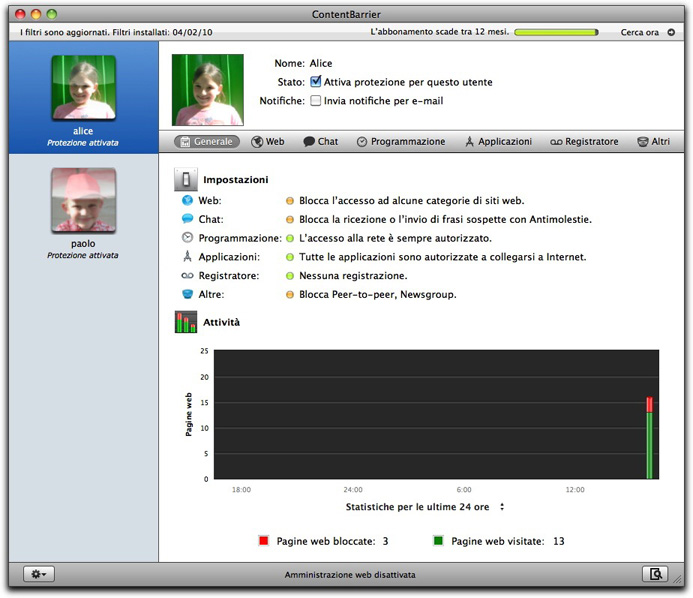Select the alice user profile in sidebar
Viewport: 693px width, 598px height.
tap(83, 98)
